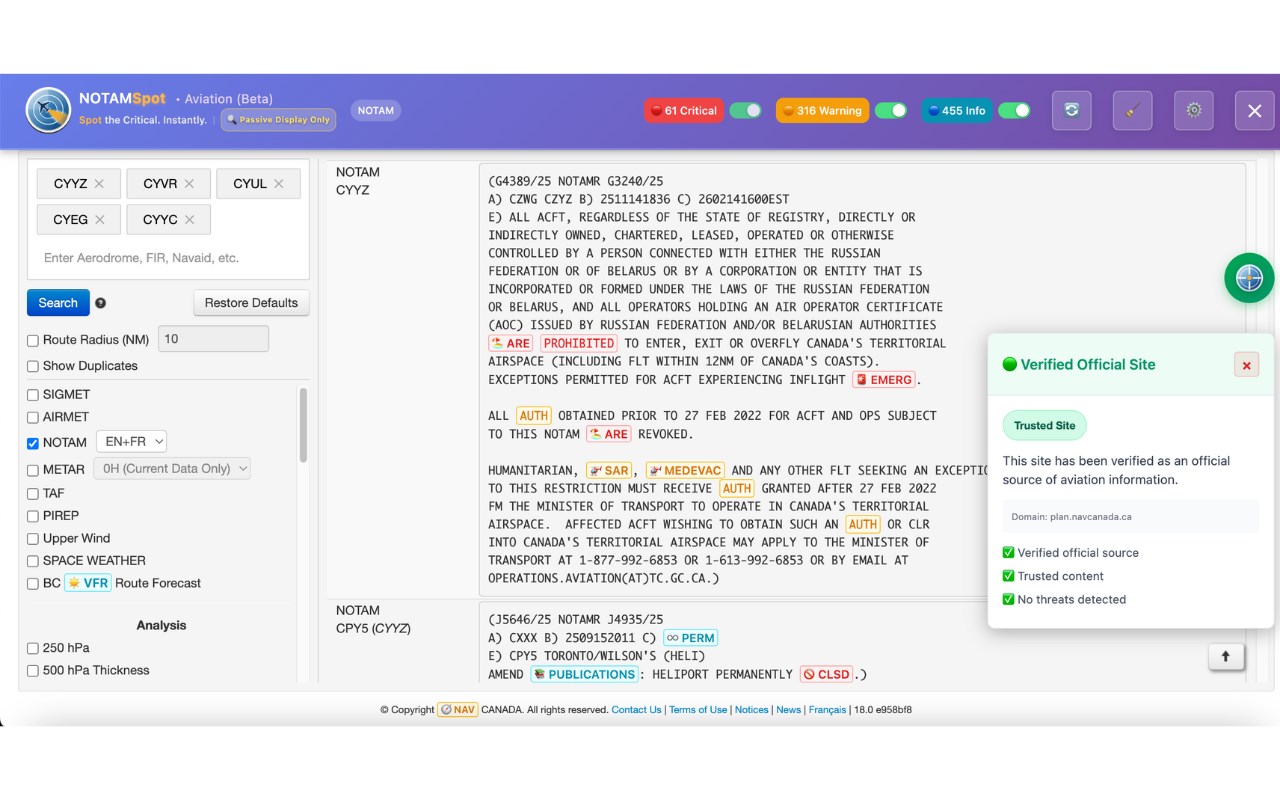Toggle the 455 Info switch

pyautogui.click(x=1014, y=111)
